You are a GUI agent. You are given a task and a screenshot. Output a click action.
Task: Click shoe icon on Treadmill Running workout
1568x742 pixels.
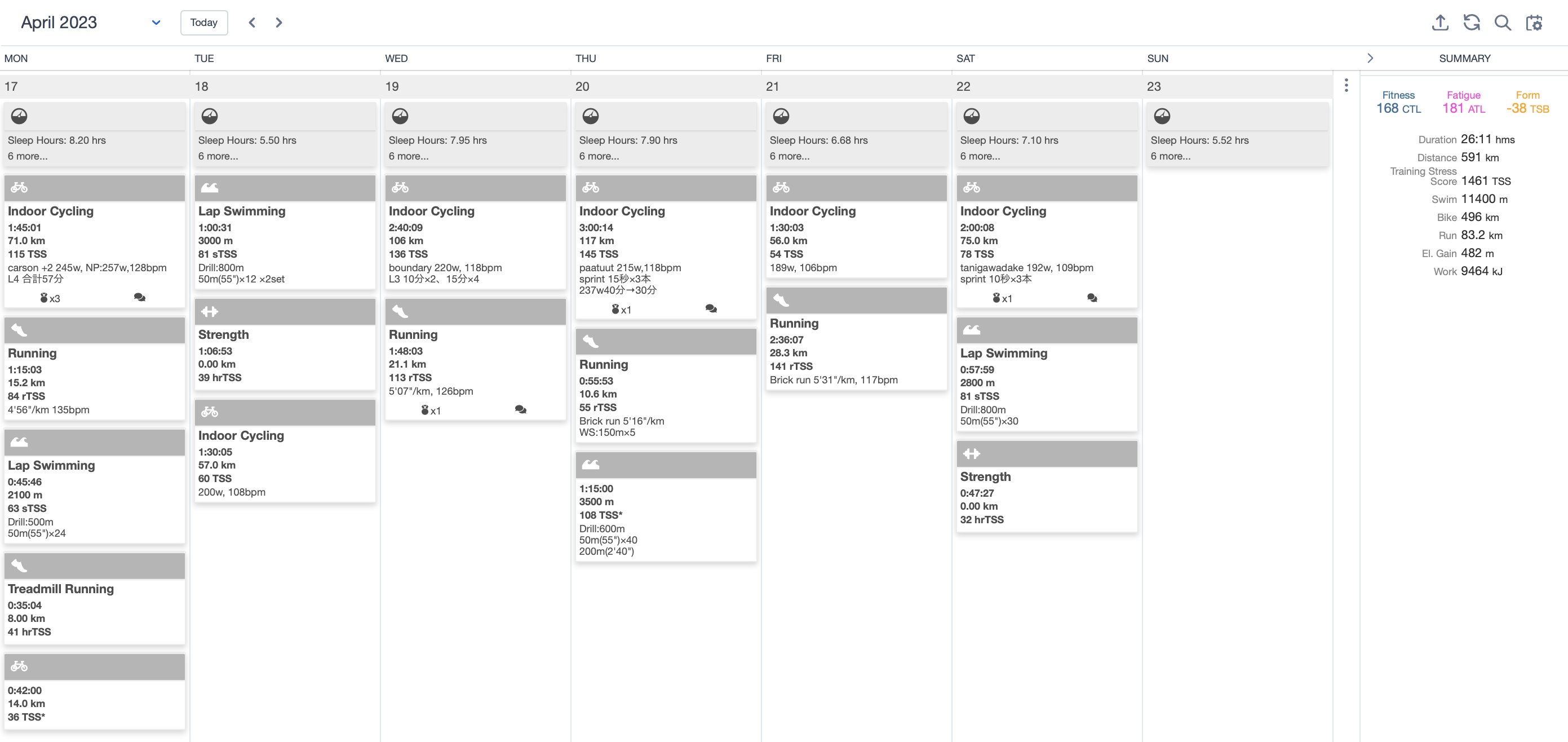[20, 566]
